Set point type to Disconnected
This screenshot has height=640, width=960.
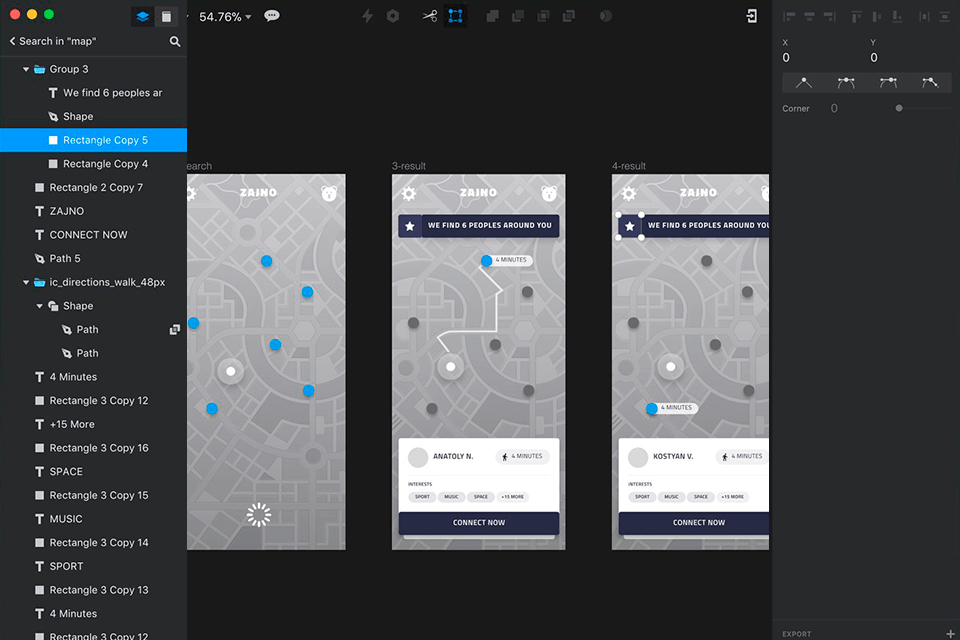pyautogui.click(x=931, y=82)
